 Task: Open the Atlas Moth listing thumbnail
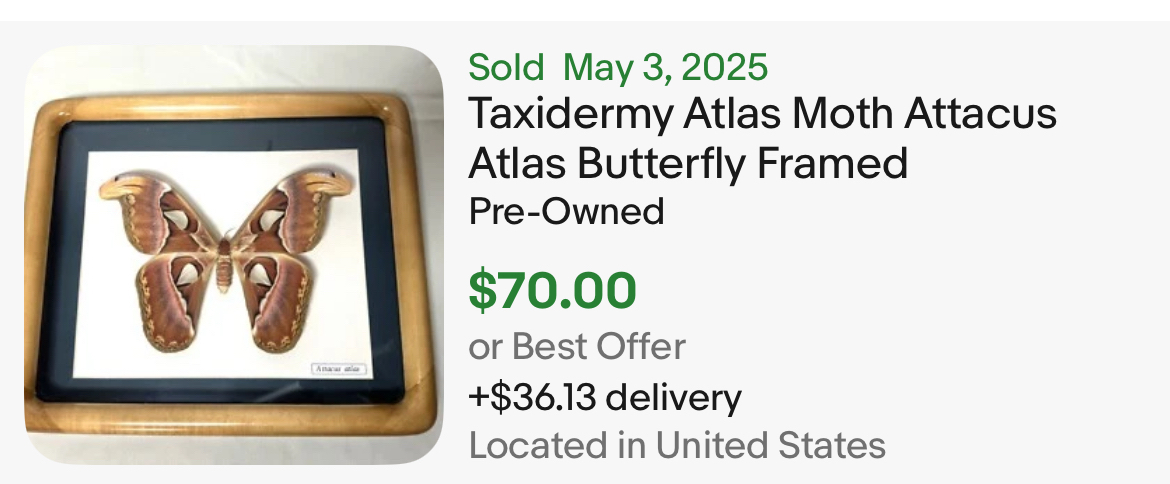click(233, 255)
